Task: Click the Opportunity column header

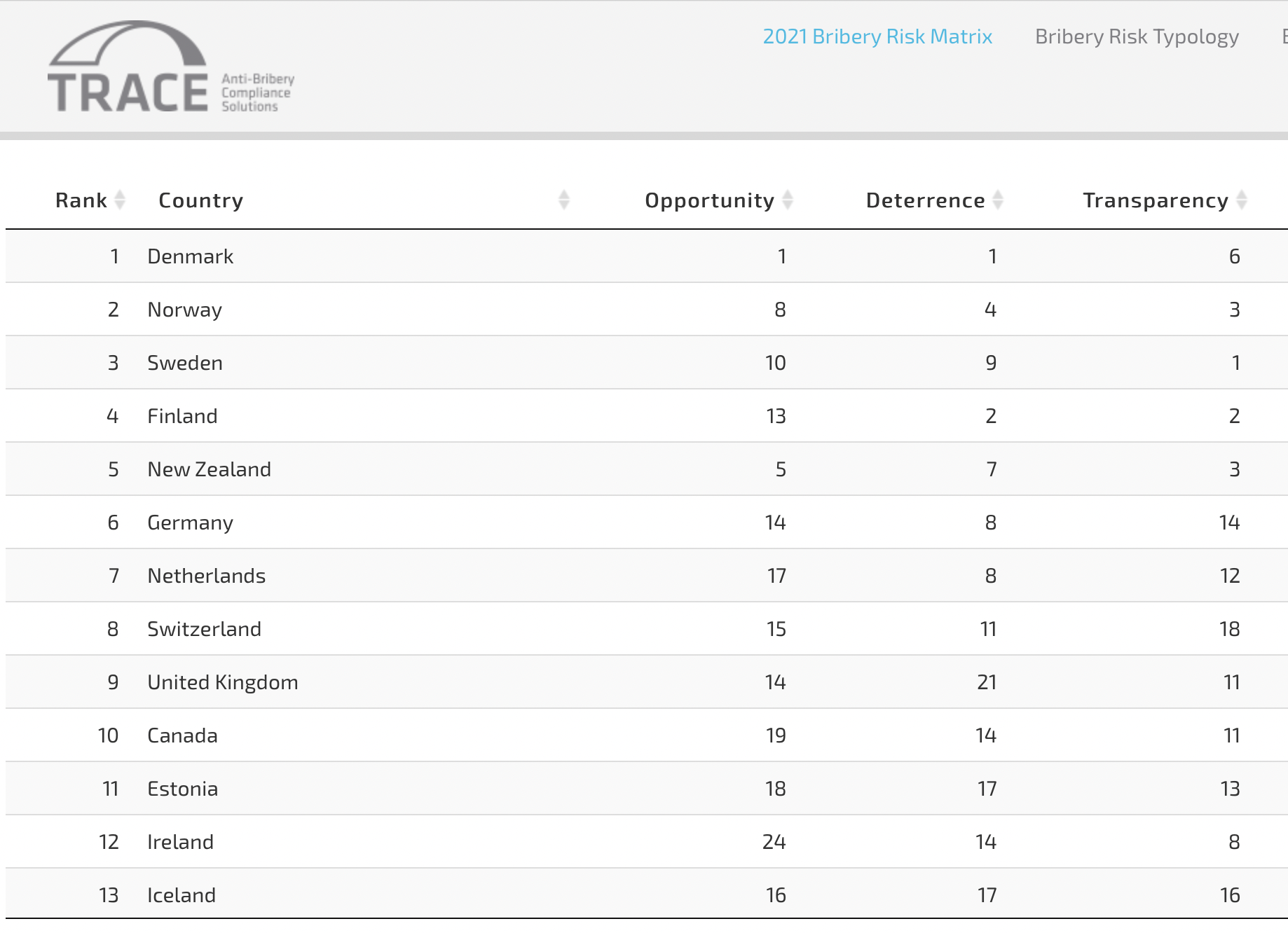Action: [710, 200]
